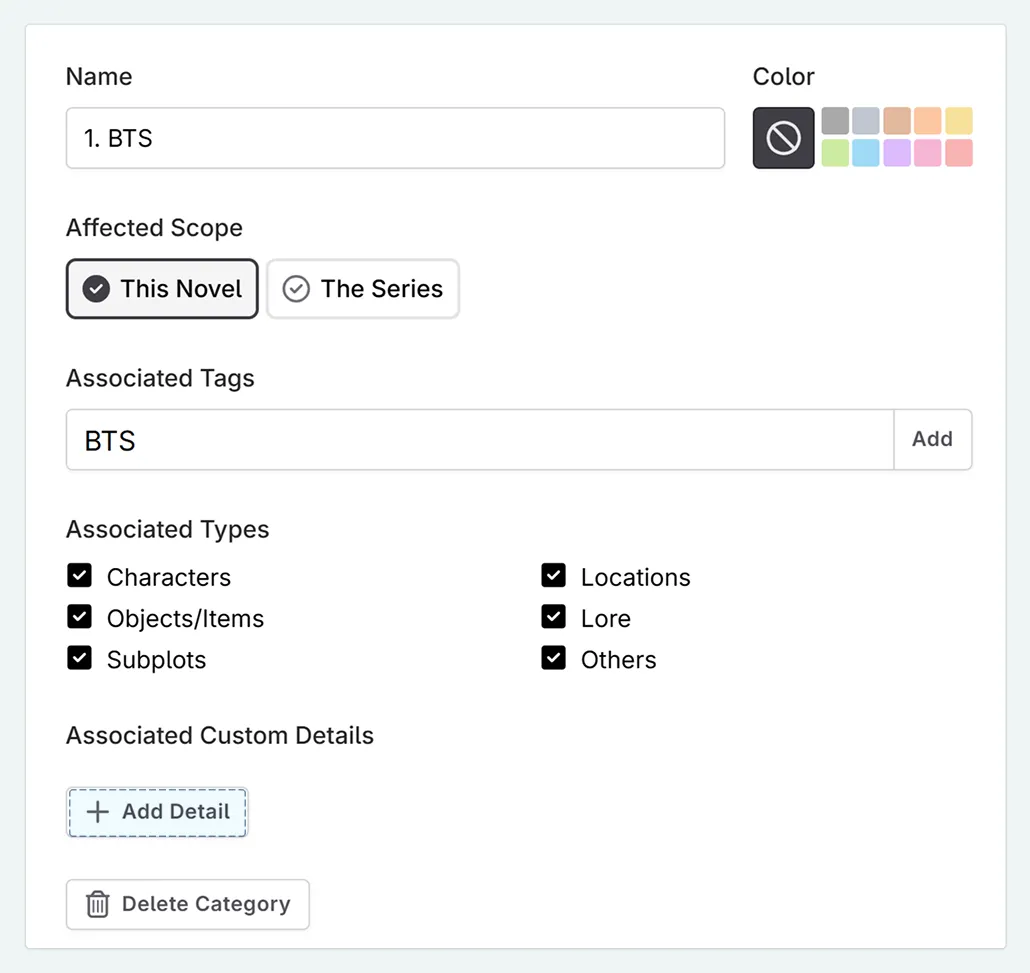Image resolution: width=1030 pixels, height=973 pixels.
Task: Uncheck the Locations checkbox
Action: pyautogui.click(x=554, y=576)
